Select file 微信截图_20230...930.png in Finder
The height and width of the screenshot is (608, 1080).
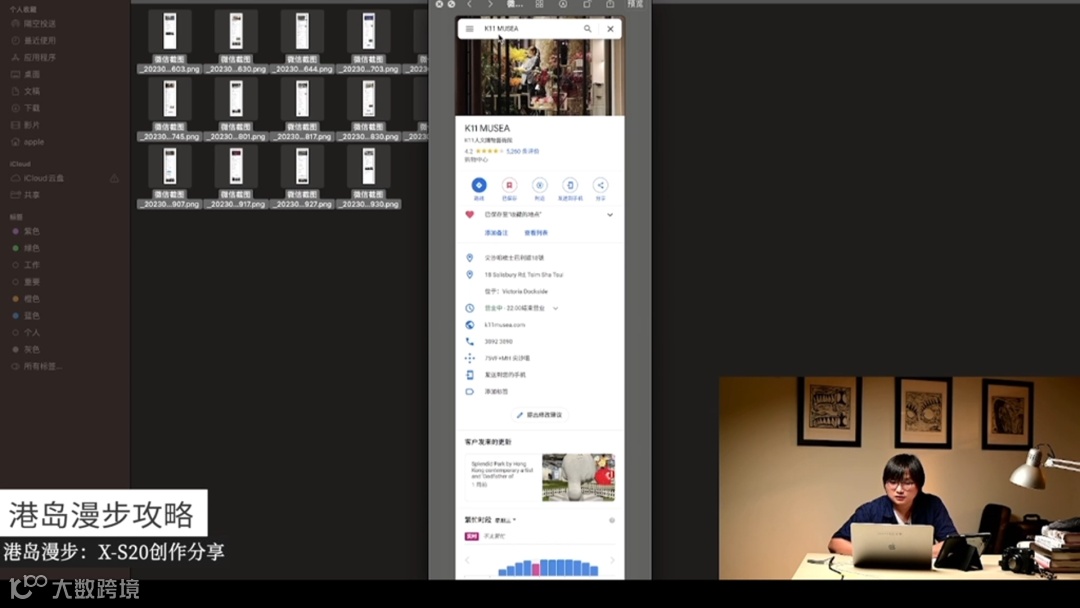tap(368, 177)
